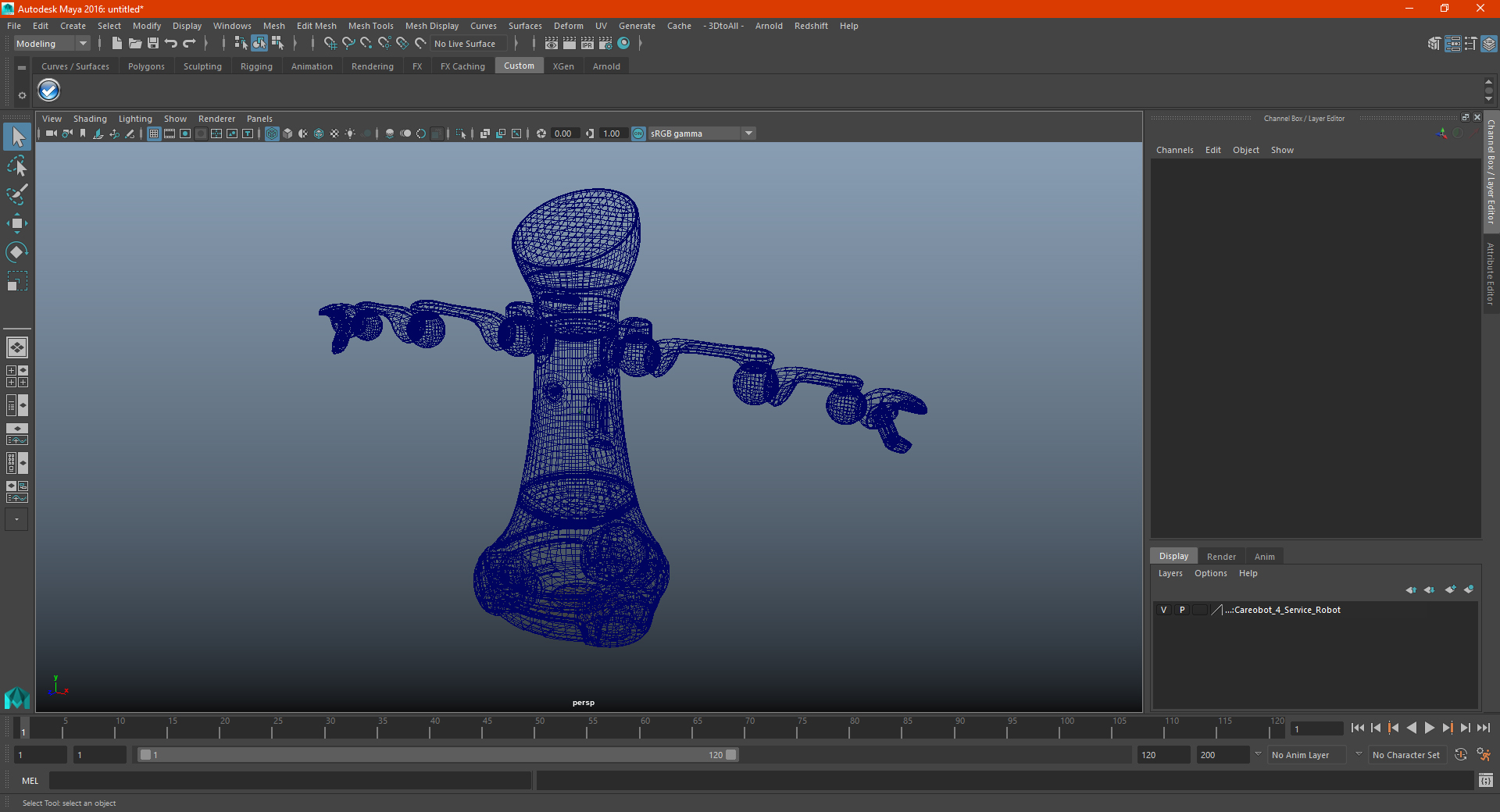Image resolution: width=1500 pixels, height=812 pixels.
Task: Click the viewport gamma value field 1.00
Action: [613, 134]
